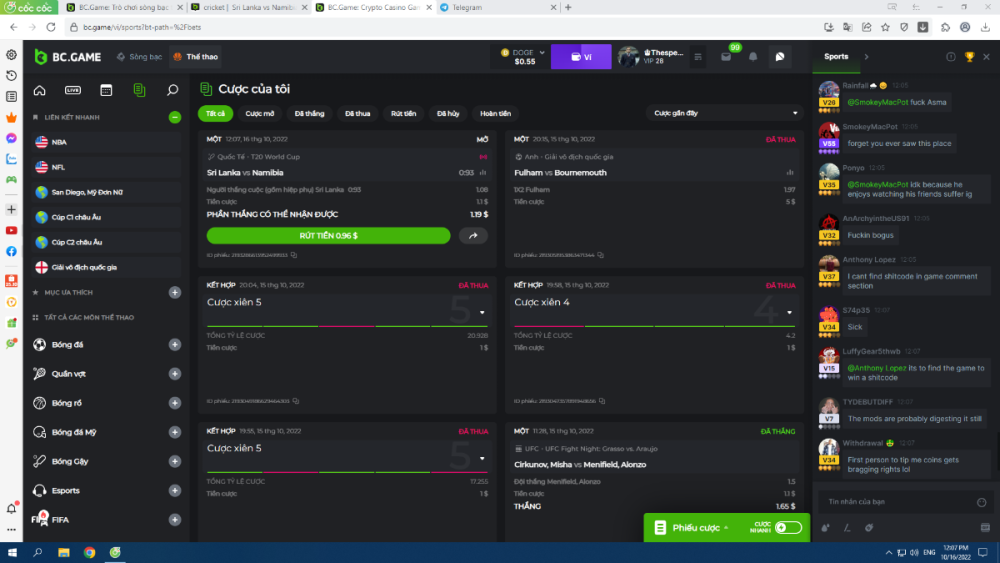Toggle the Cược nhanh quick bet switch
Image resolution: width=1000 pixels, height=563 pixels.
pyautogui.click(x=787, y=527)
